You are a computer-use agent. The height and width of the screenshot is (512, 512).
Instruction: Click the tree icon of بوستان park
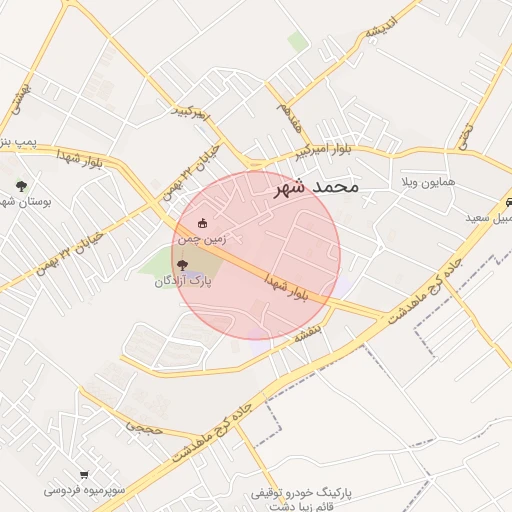(x=21, y=186)
